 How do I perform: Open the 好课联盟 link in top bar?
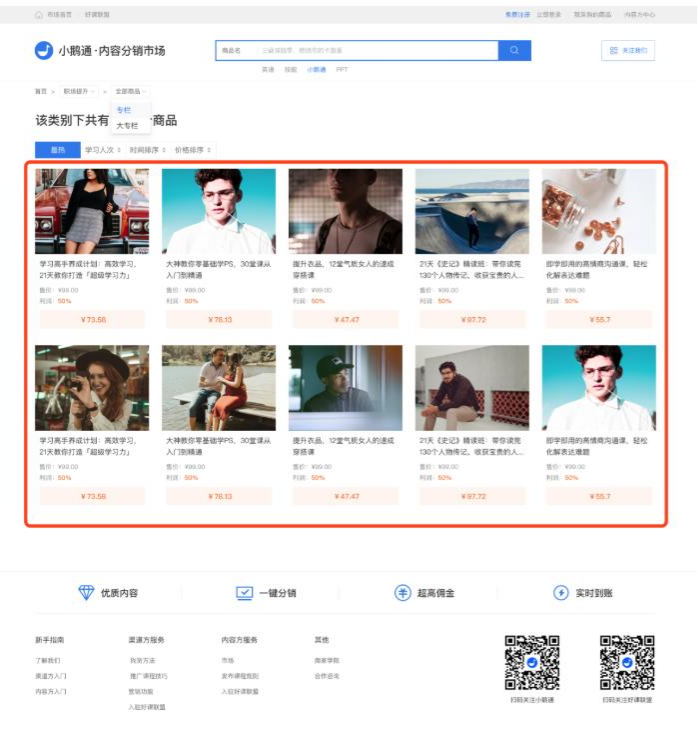[97, 15]
